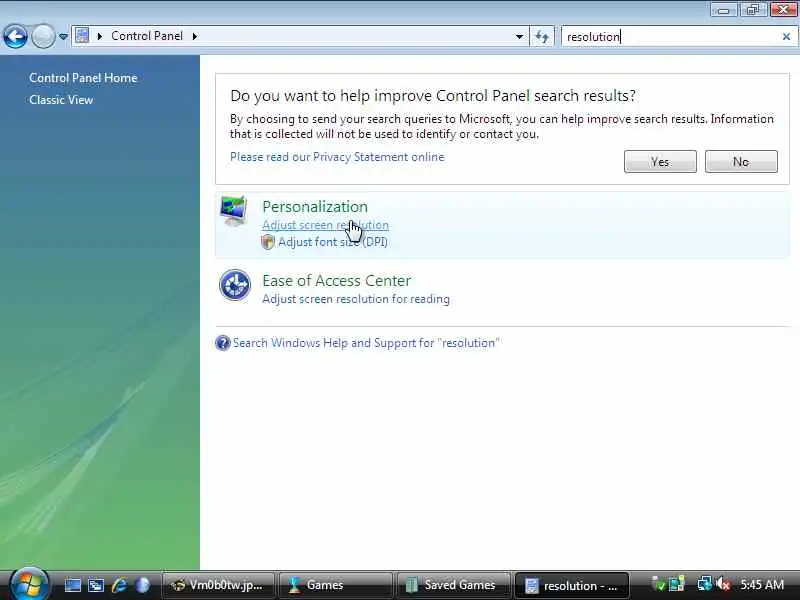Switch to the Games taskbar window
800x600 pixels.
(x=336, y=585)
